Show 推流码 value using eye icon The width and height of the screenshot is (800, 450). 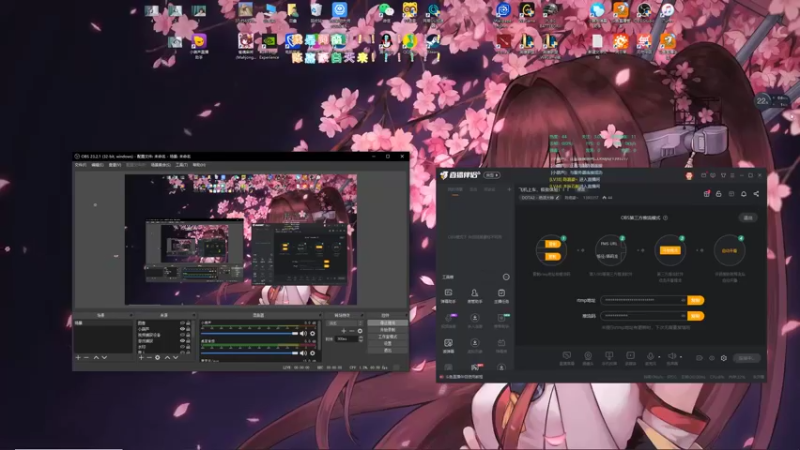pyautogui.click(x=683, y=316)
